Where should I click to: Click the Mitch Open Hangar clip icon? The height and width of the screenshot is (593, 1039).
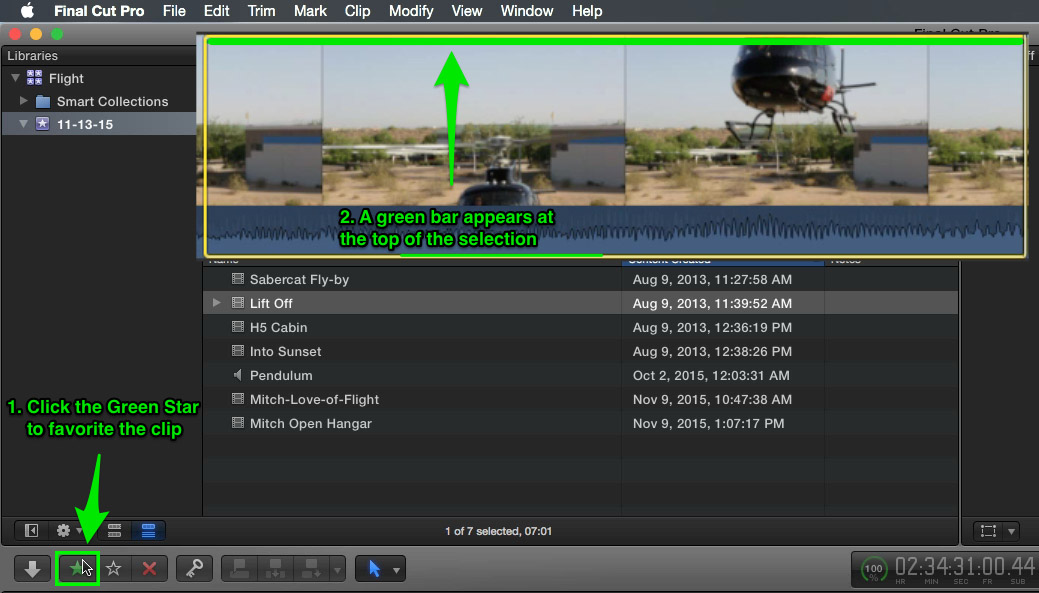point(238,423)
